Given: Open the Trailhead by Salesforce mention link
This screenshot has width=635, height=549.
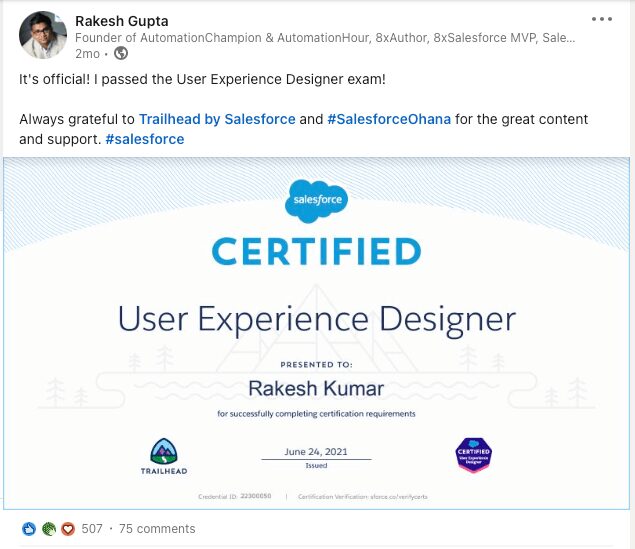Looking at the screenshot, I should (217, 119).
